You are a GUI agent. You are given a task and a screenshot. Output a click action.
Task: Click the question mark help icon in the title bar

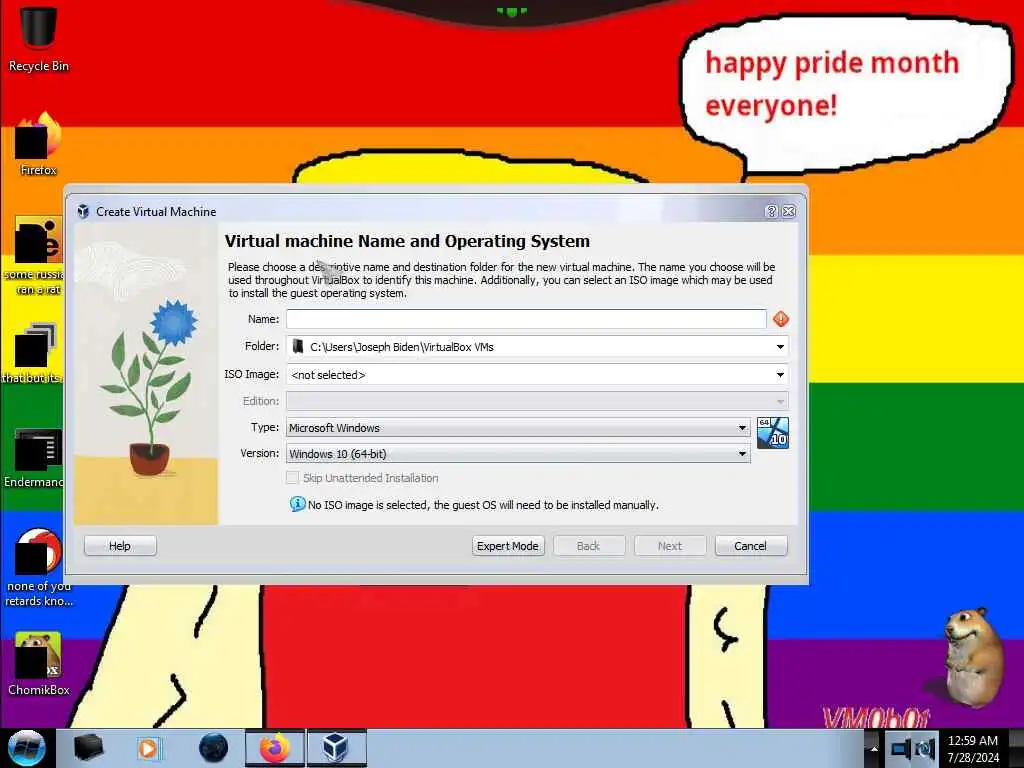771,211
